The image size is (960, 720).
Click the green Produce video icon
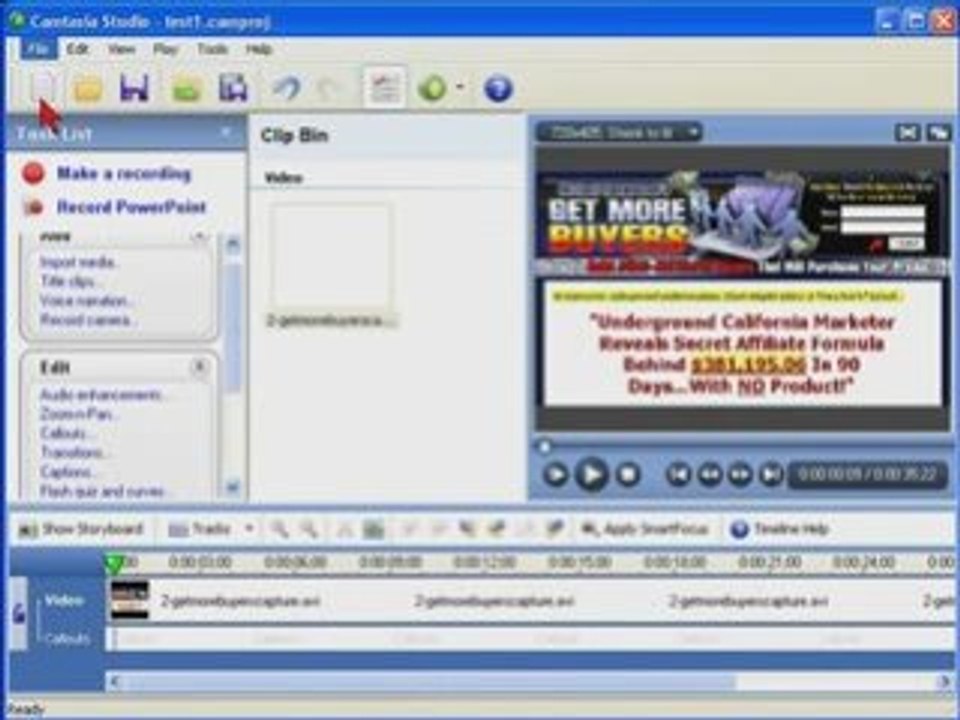click(432, 88)
